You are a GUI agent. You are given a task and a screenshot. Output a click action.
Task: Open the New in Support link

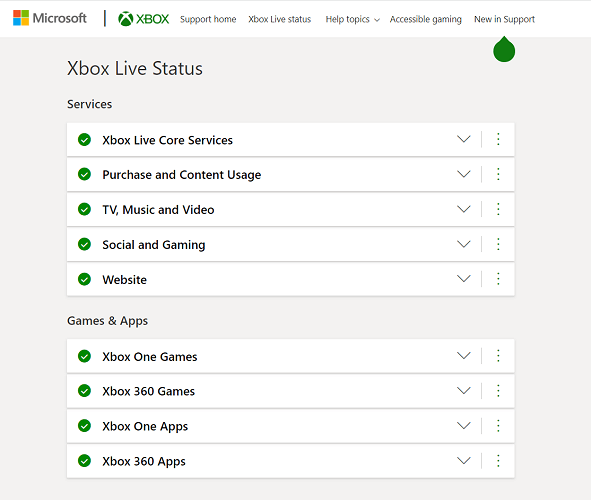point(504,19)
